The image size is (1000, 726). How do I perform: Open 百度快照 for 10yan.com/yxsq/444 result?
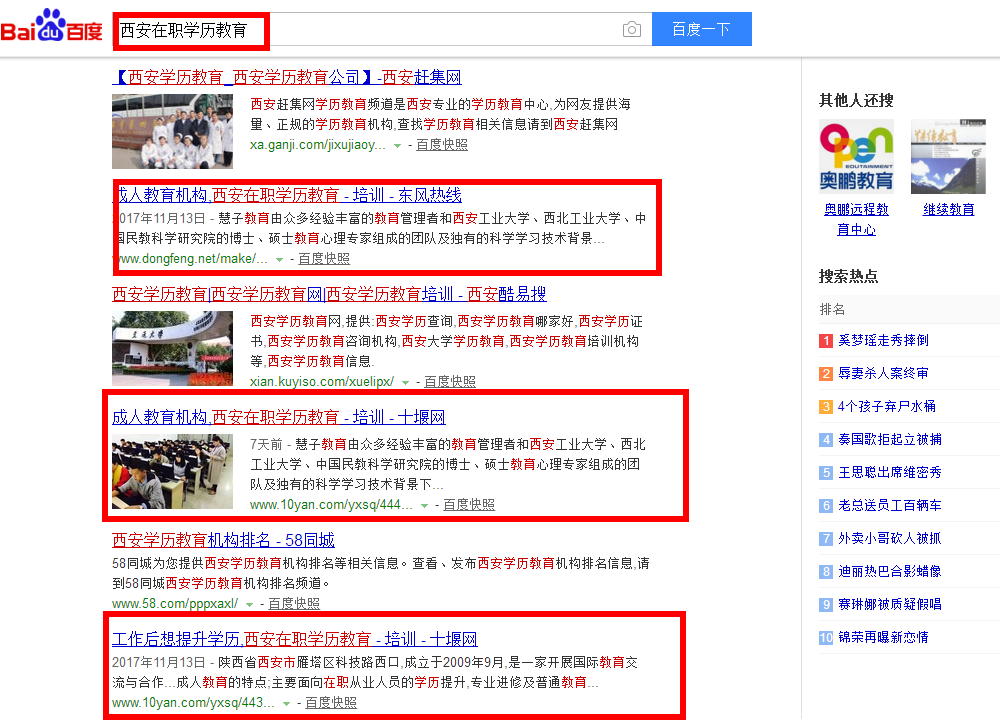click(469, 505)
